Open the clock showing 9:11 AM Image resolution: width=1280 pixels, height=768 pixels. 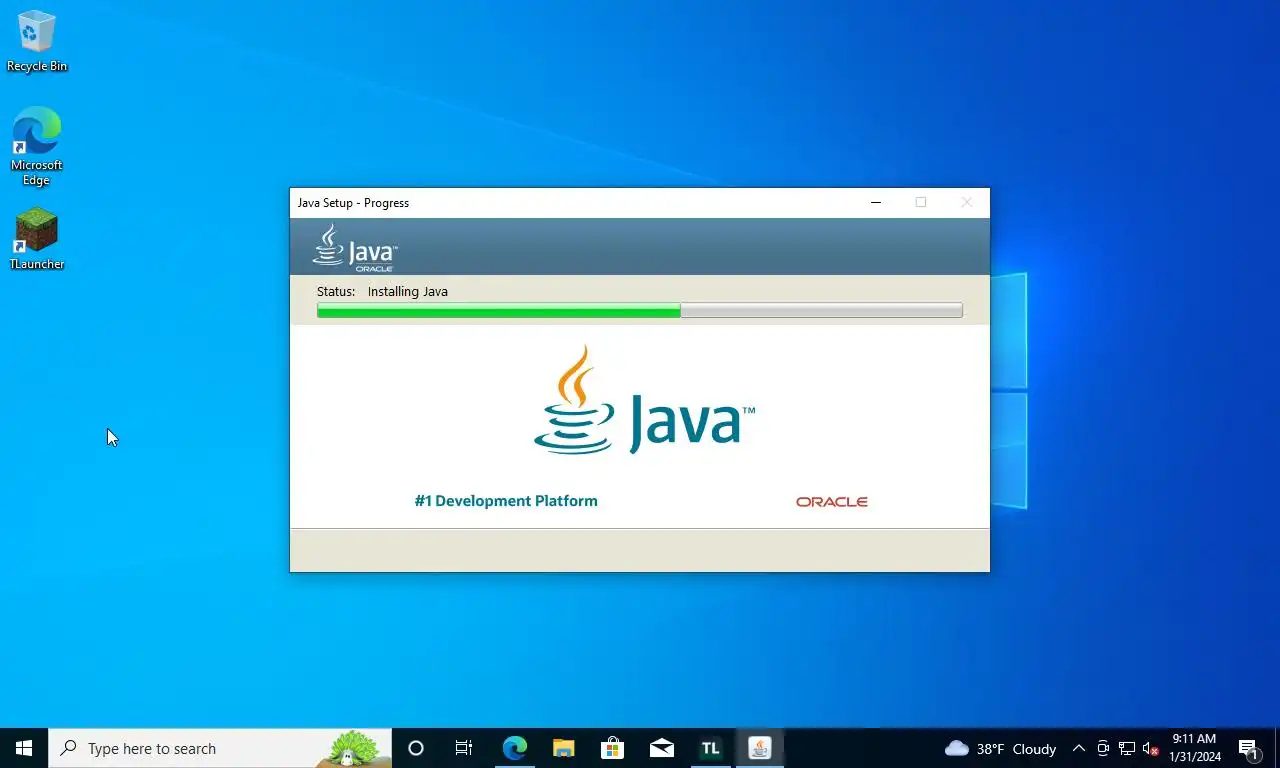pyautogui.click(x=1194, y=748)
